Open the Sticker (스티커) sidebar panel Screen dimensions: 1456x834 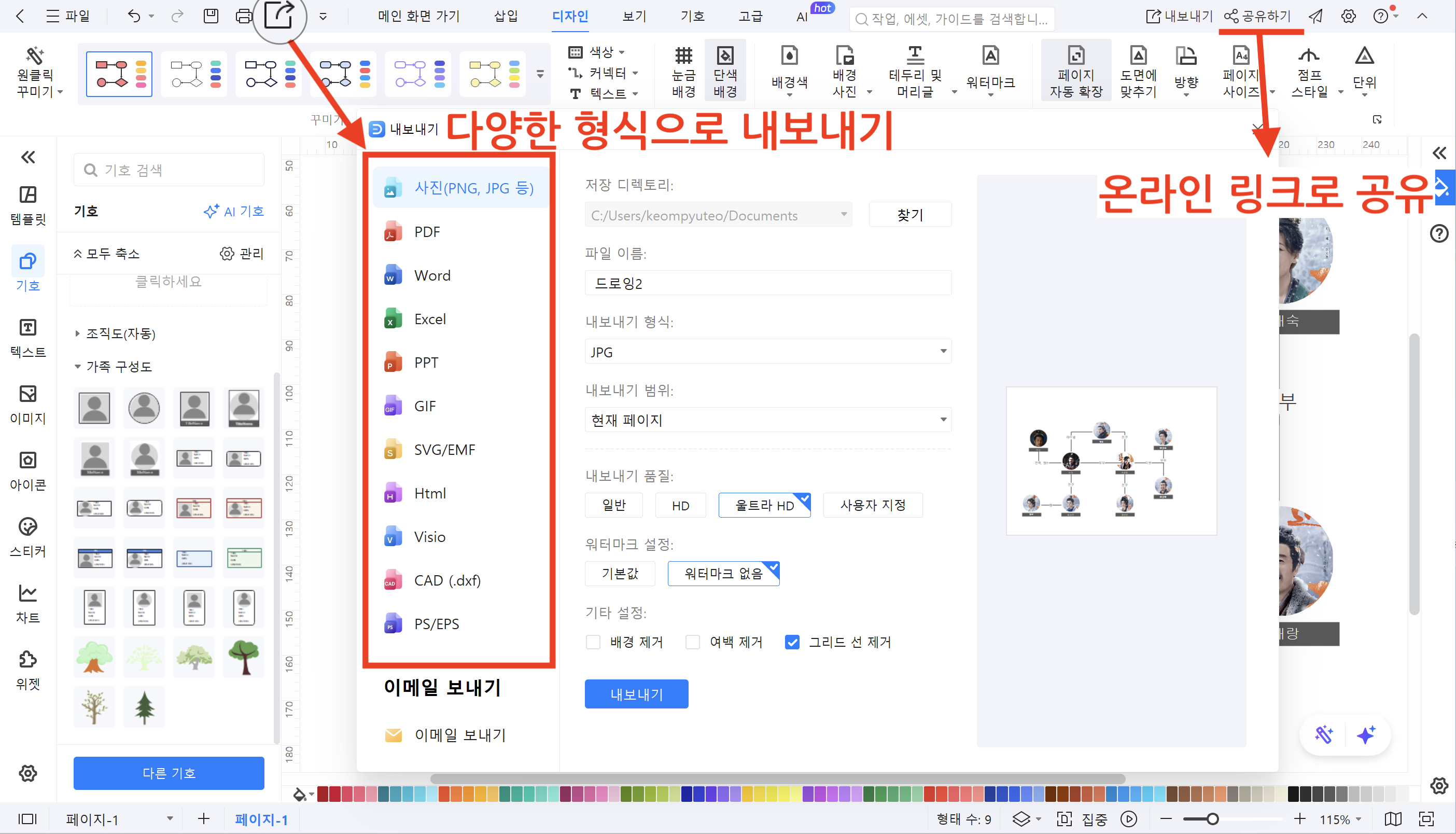pyautogui.click(x=27, y=537)
